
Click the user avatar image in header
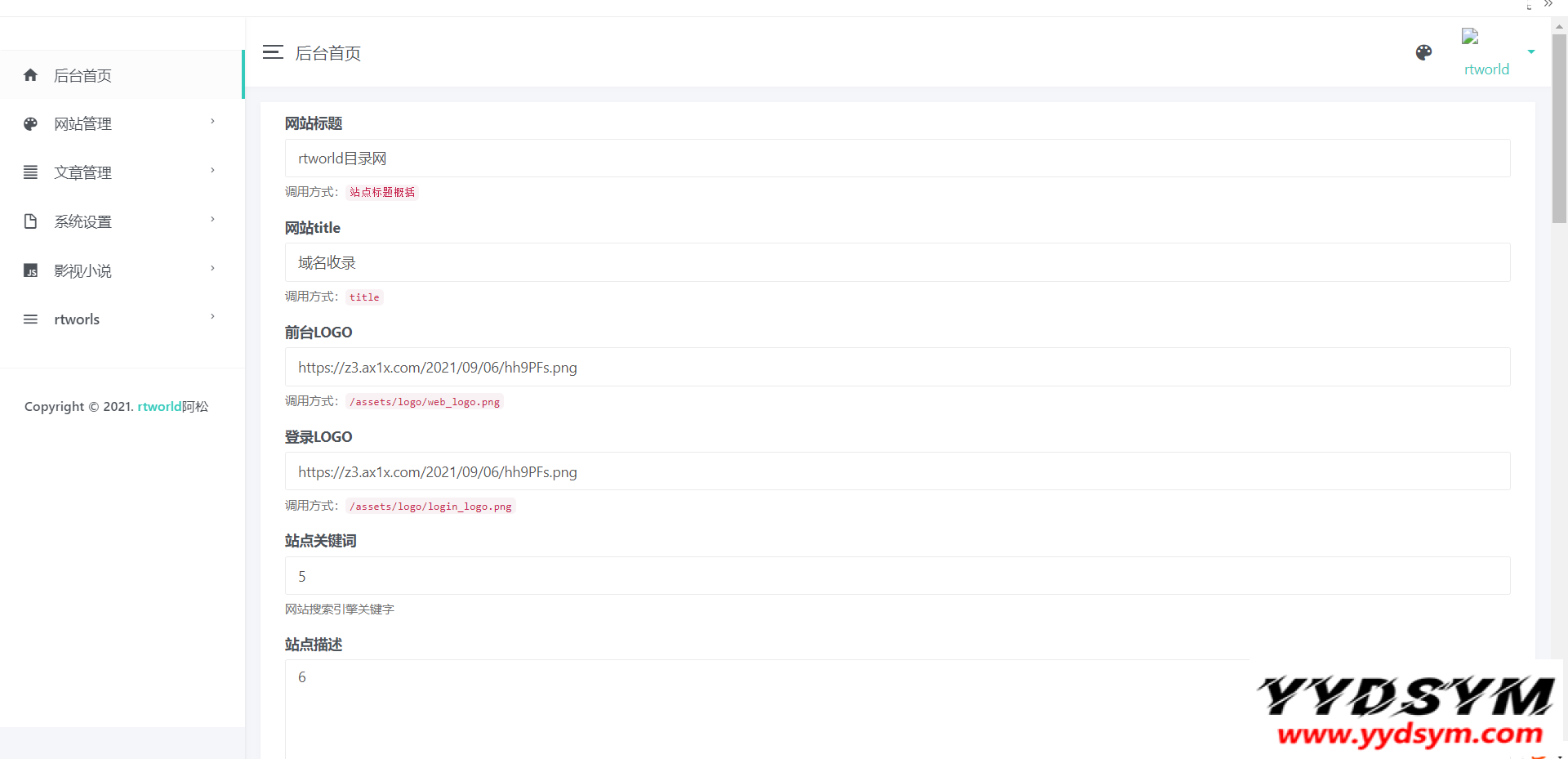1470,37
